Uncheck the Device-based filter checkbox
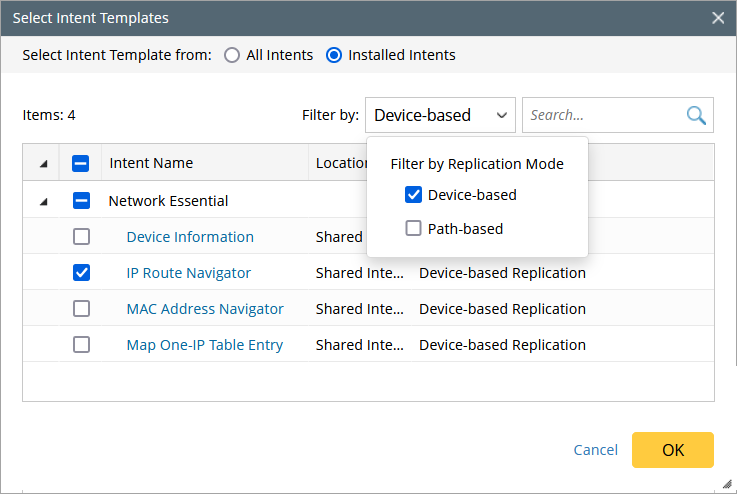Viewport: 737px width, 494px height. tap(413, 195)
